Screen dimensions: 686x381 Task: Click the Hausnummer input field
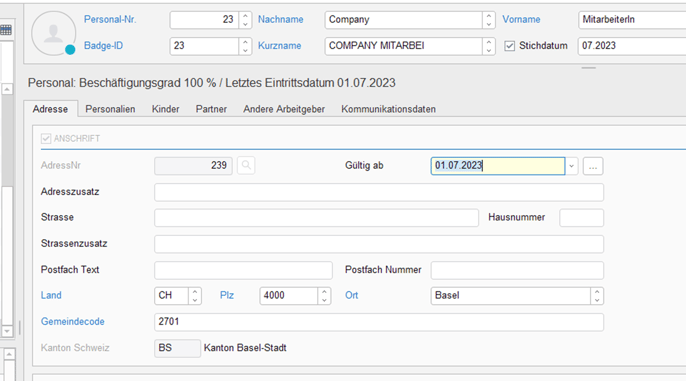(581, 218)
